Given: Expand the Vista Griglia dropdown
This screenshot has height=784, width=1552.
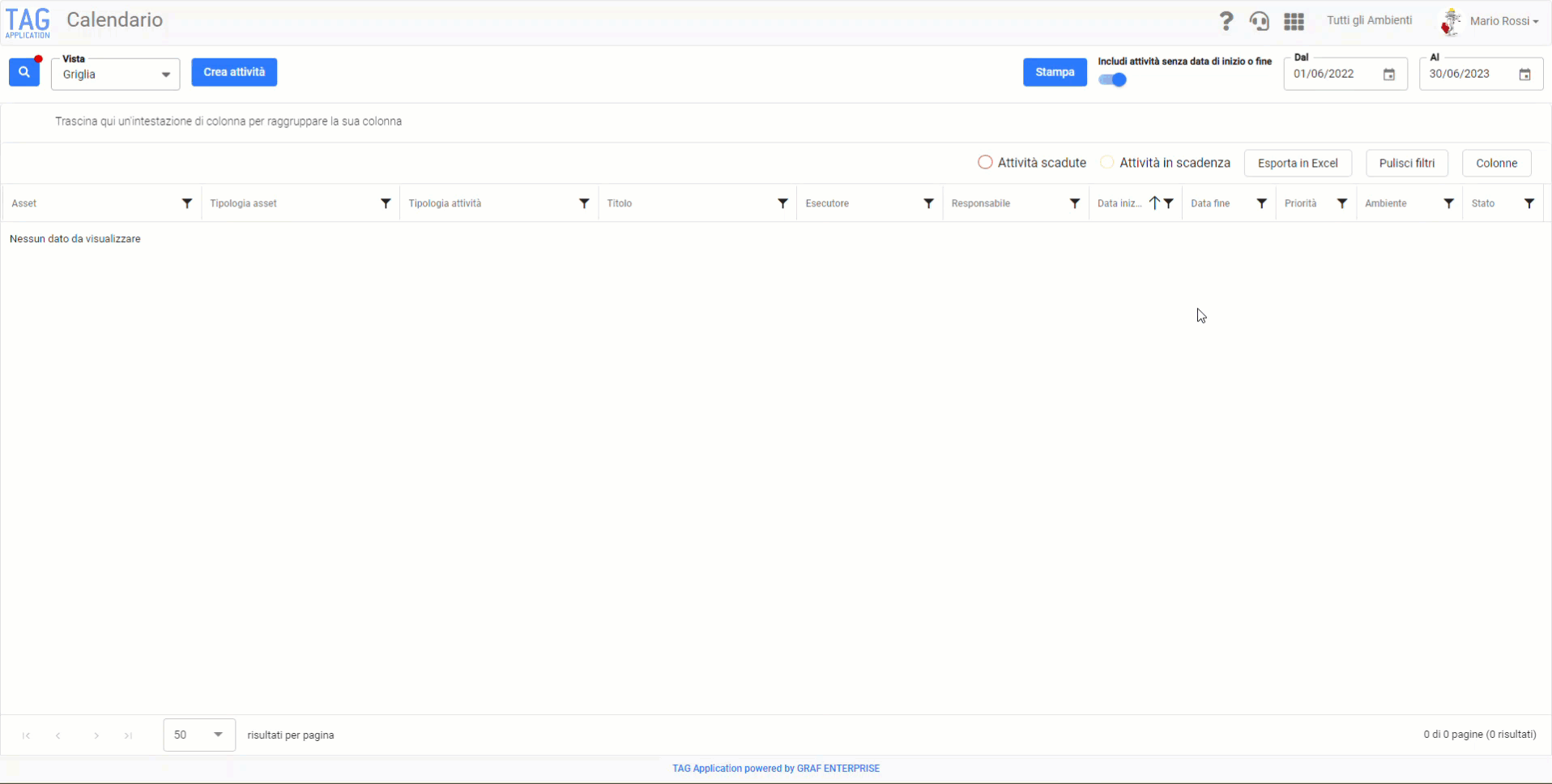Looking at the screenshot, I should click(x=116, y=75).
